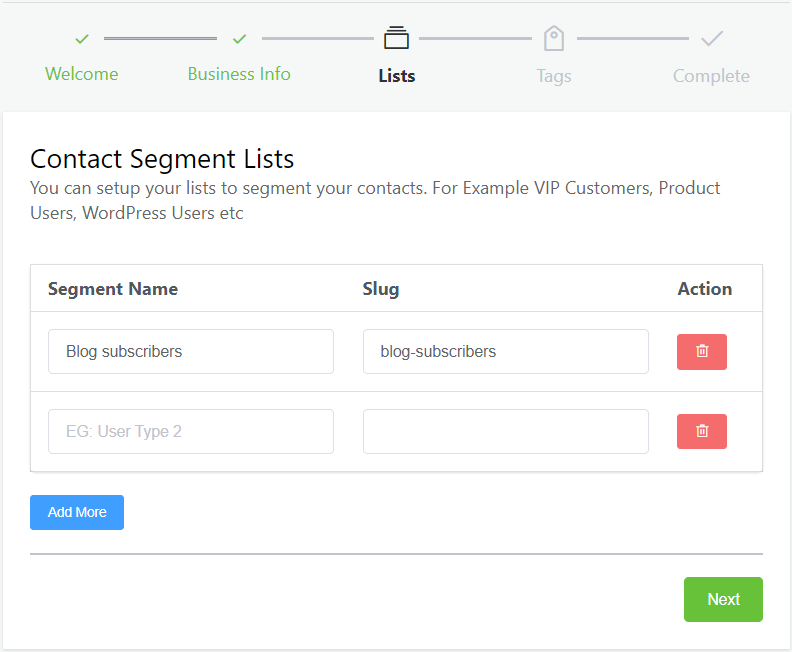The image size is (792, 652).
Task: Click the Welcome step checkmark icon
Action: click(82, 39)
